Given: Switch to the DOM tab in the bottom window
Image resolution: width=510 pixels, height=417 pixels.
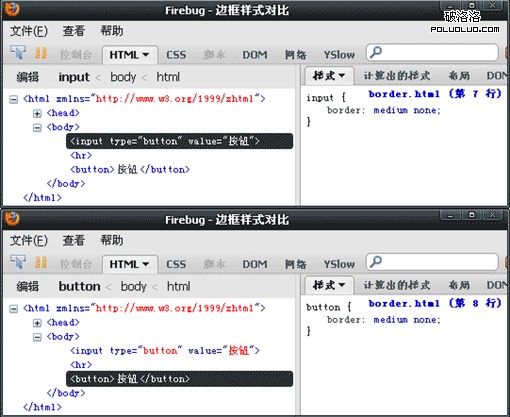Looking at the screenshot, I should tap(255, 264).
